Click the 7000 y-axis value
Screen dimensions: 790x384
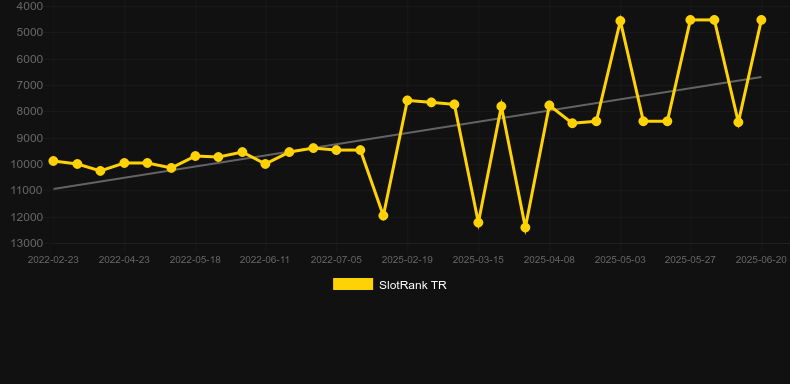(30, 85)
